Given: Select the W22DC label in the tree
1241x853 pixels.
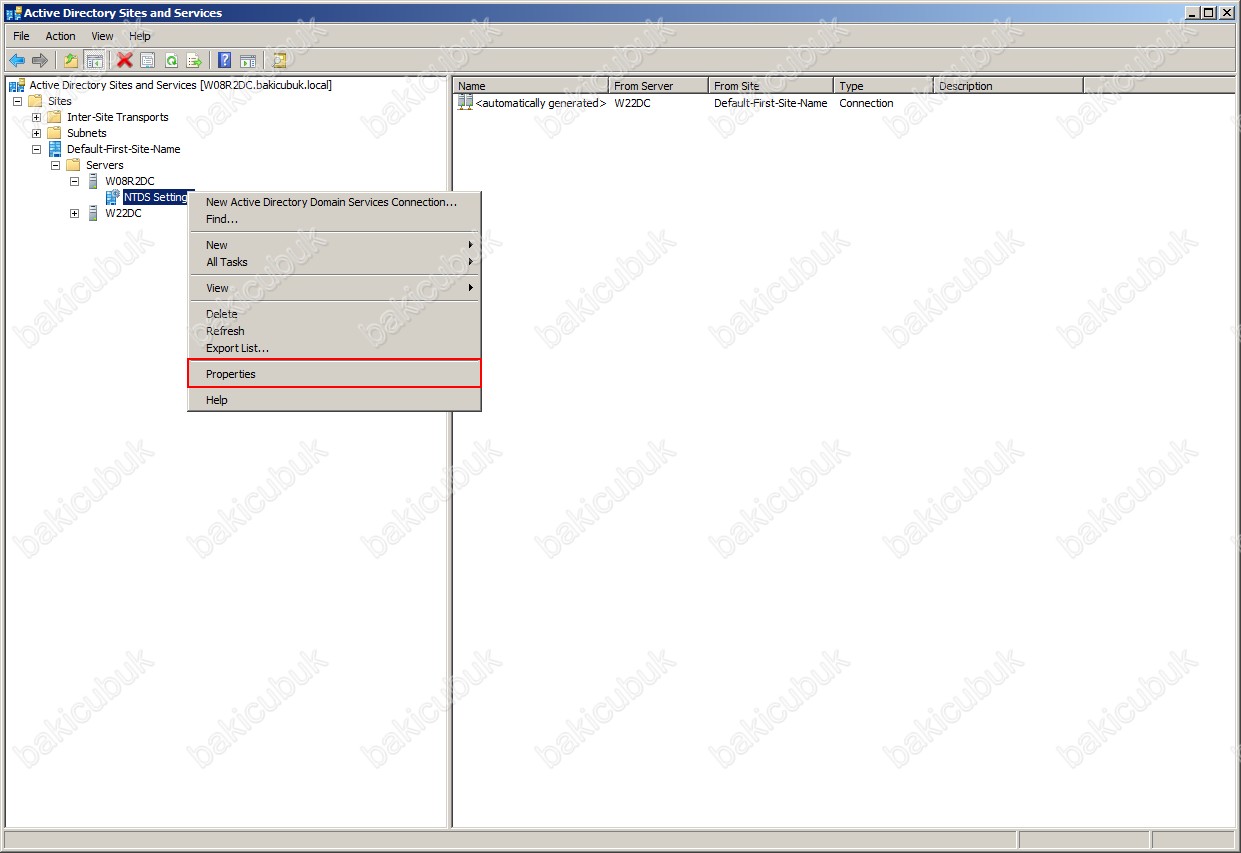Looking at the screenshot, I should tap(123, 213).
